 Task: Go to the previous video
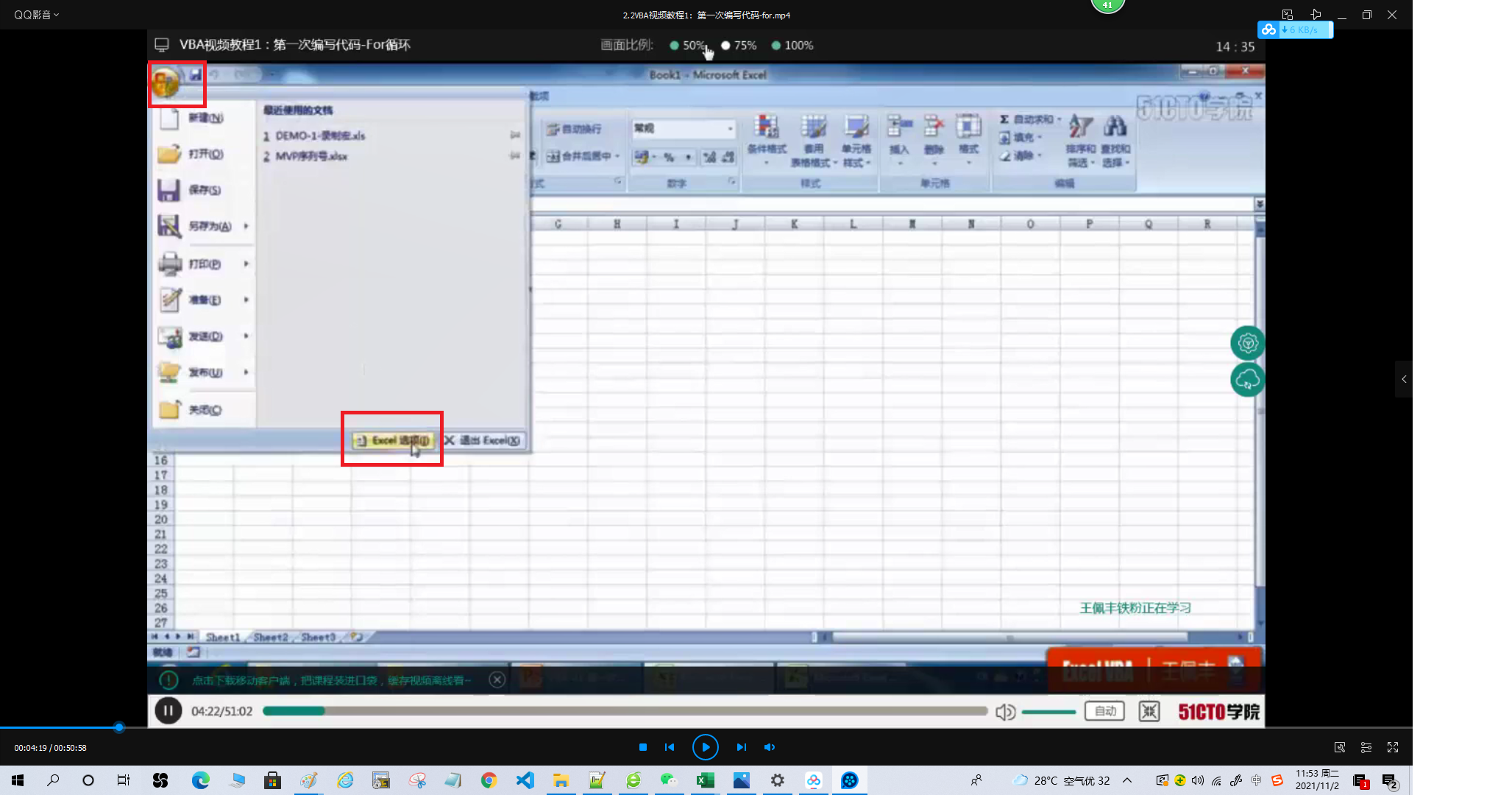670,747
